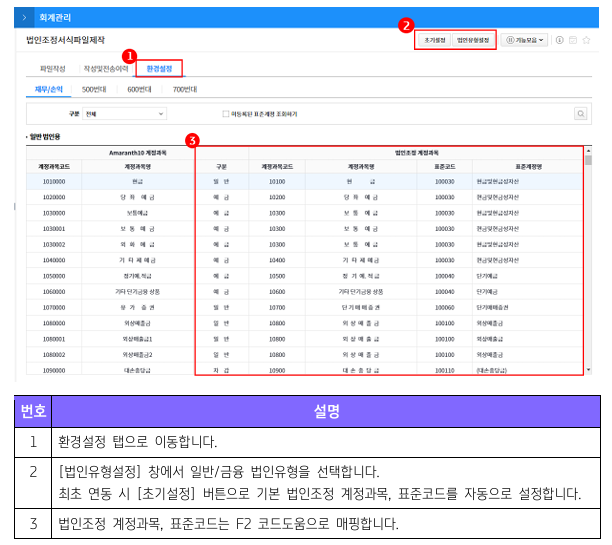This screenshot has width=612, height=545.
Task: Select account code cell 1040000
Action: [x=54, y=260]
